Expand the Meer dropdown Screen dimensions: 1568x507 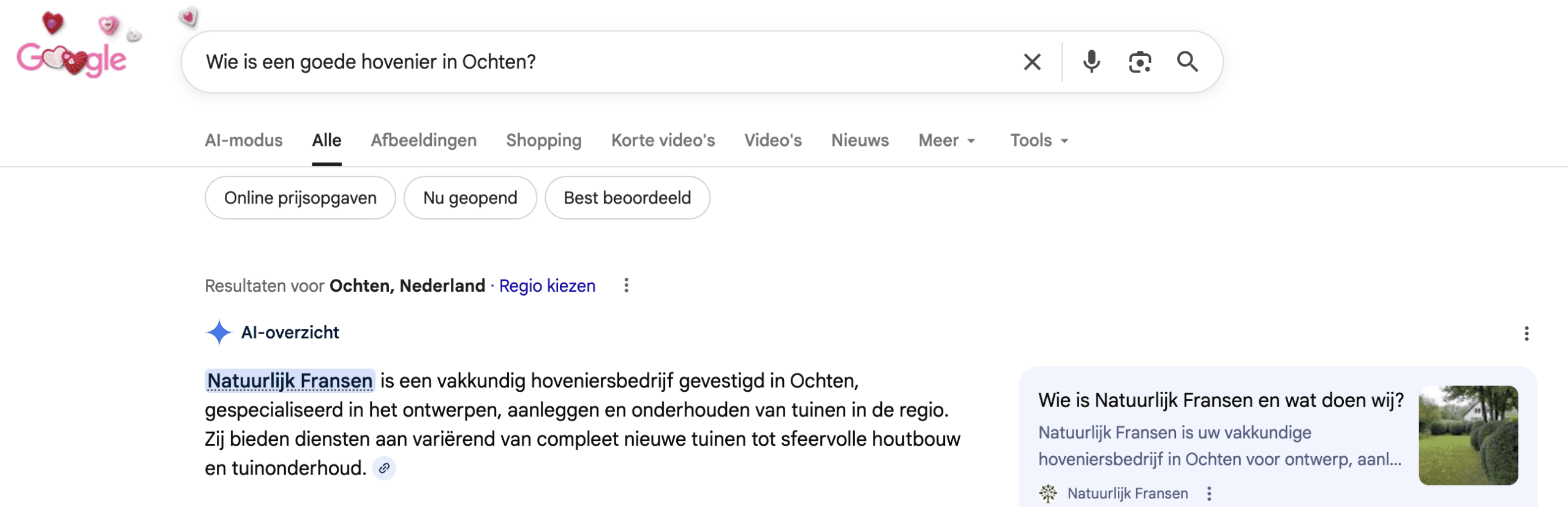pyautogui.click(x=946, y=140)
